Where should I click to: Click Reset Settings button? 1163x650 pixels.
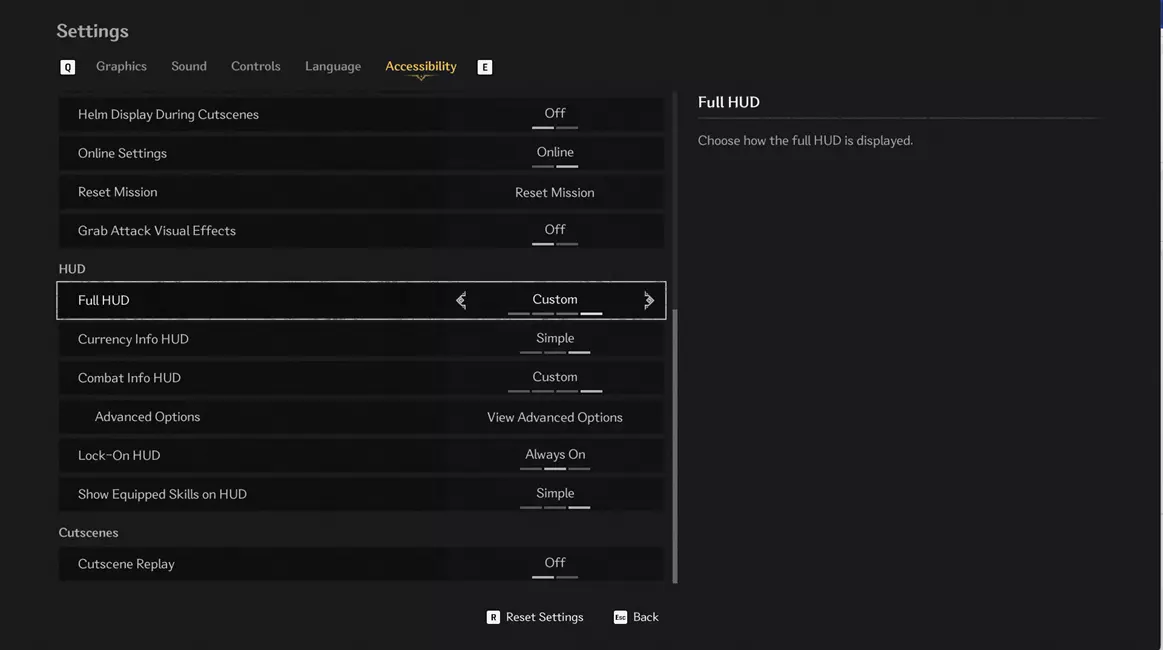point(544,617)
